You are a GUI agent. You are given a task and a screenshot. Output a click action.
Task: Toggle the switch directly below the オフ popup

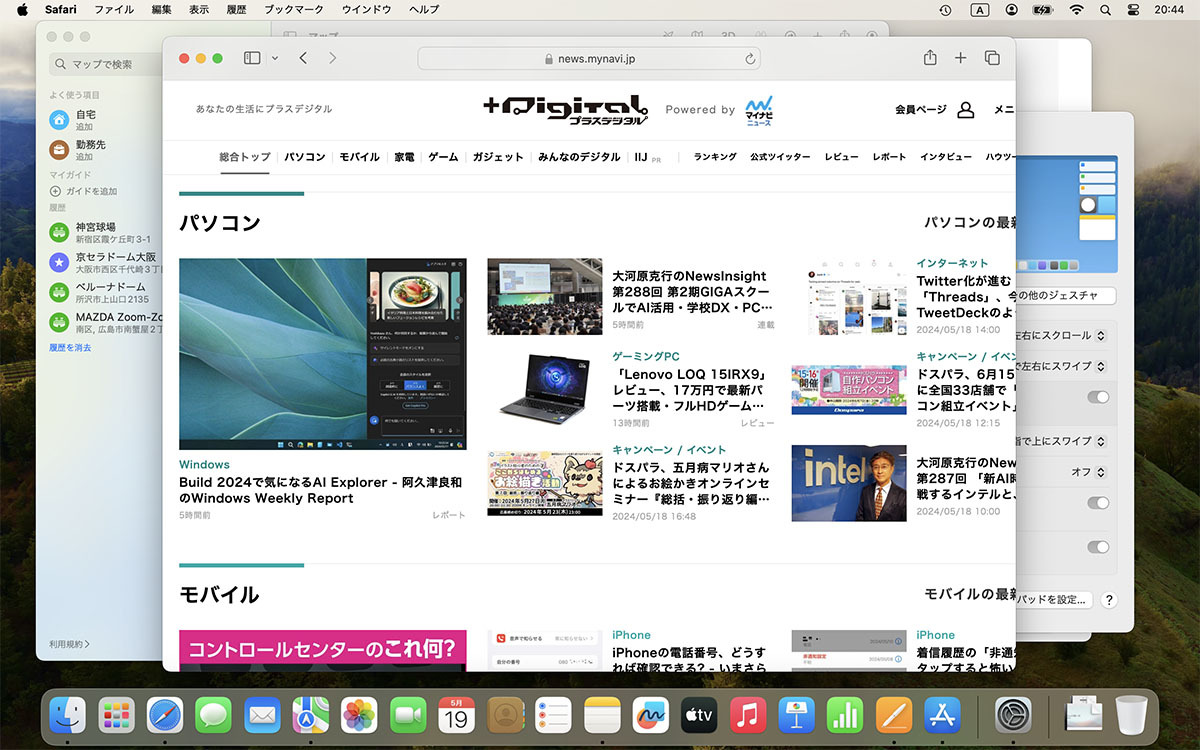pyautogui.click(x=1098, y=503)
